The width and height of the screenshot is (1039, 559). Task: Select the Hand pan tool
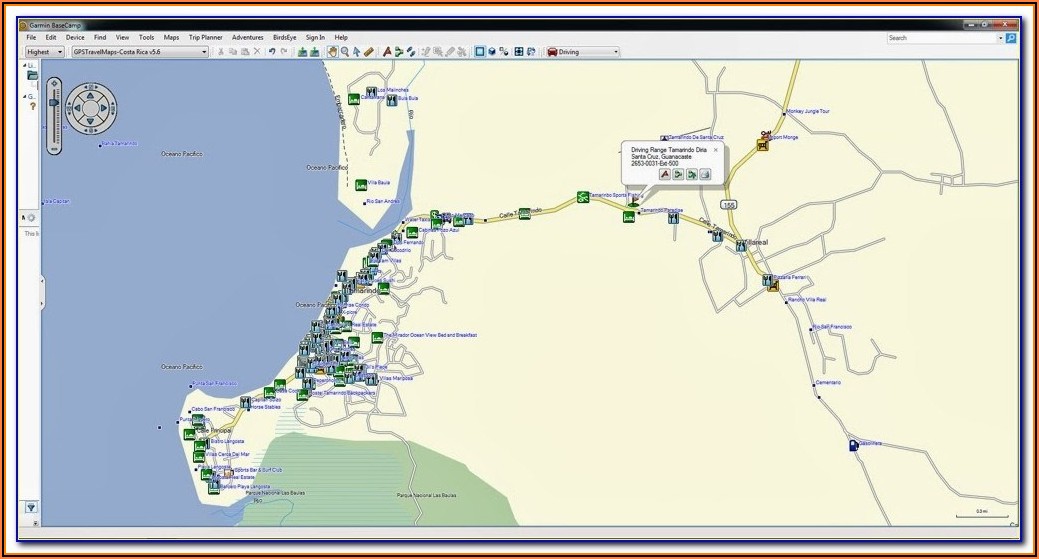[x=333, y=52]
